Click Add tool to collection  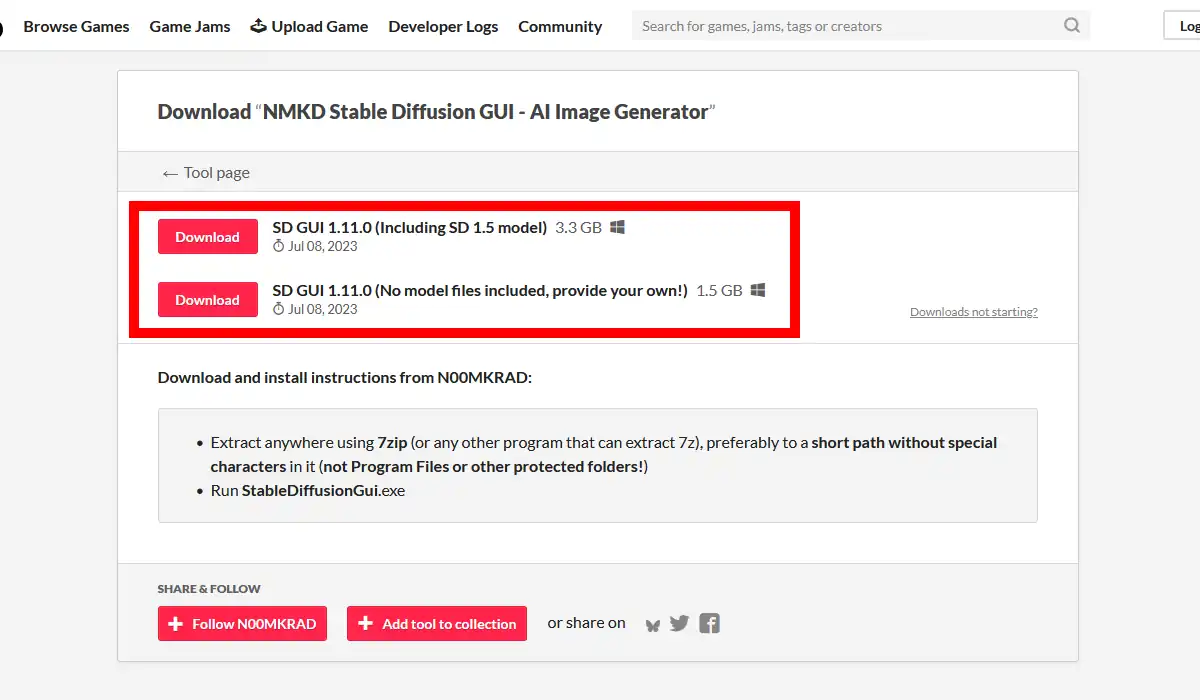437,623
